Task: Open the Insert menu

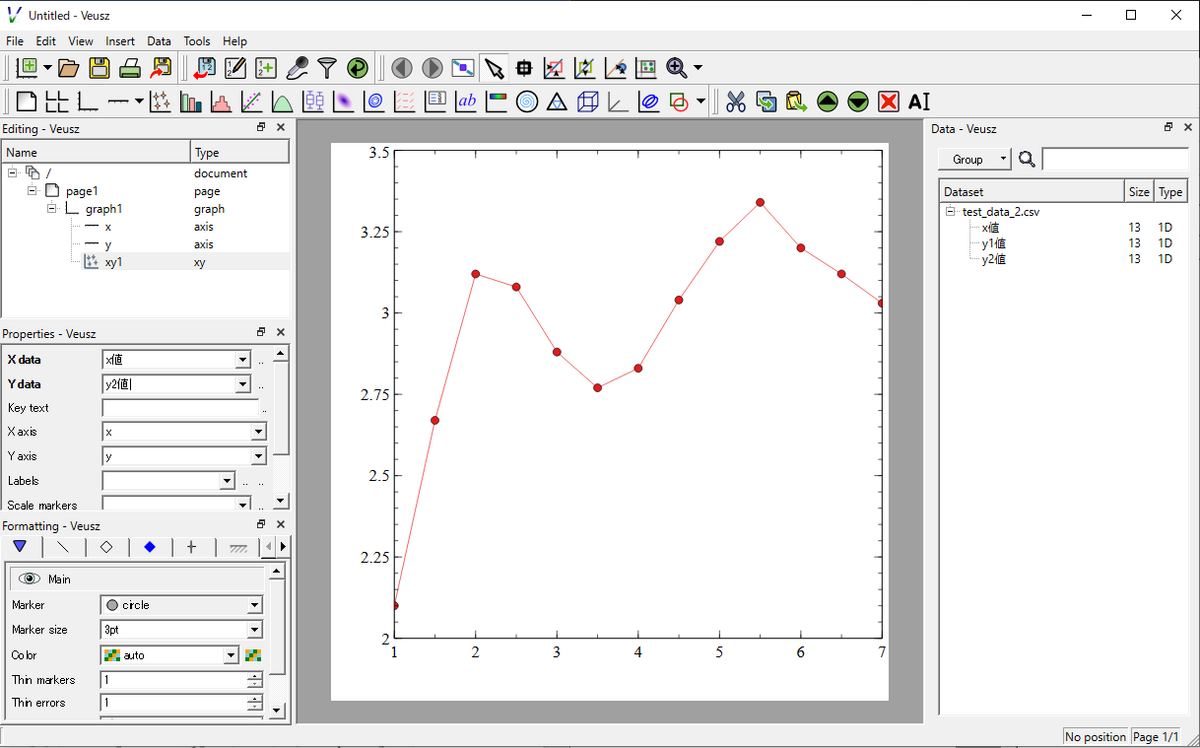Action: [x=120, y=41]
